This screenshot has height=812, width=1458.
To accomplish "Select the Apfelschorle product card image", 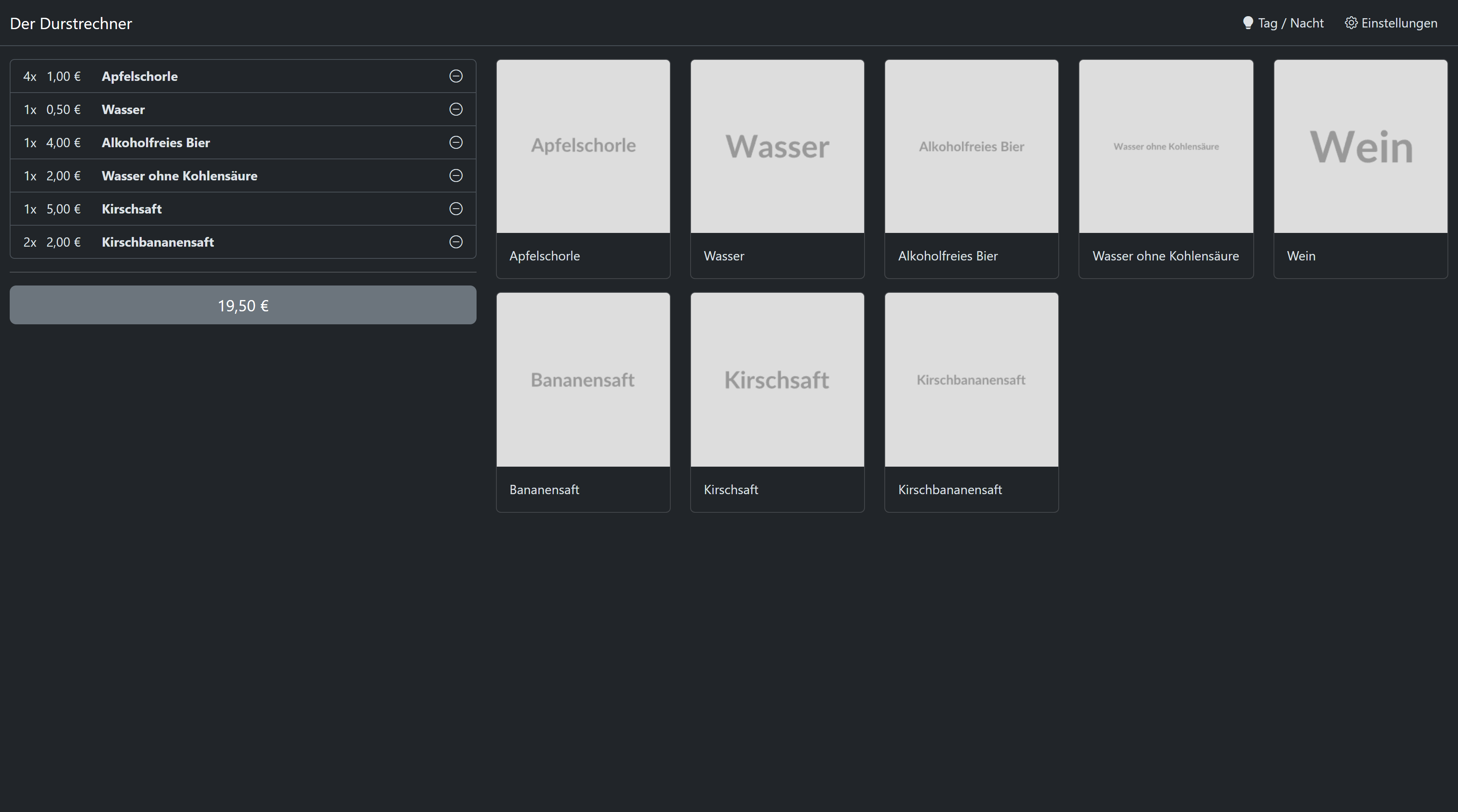I will [x=583, y=146].
